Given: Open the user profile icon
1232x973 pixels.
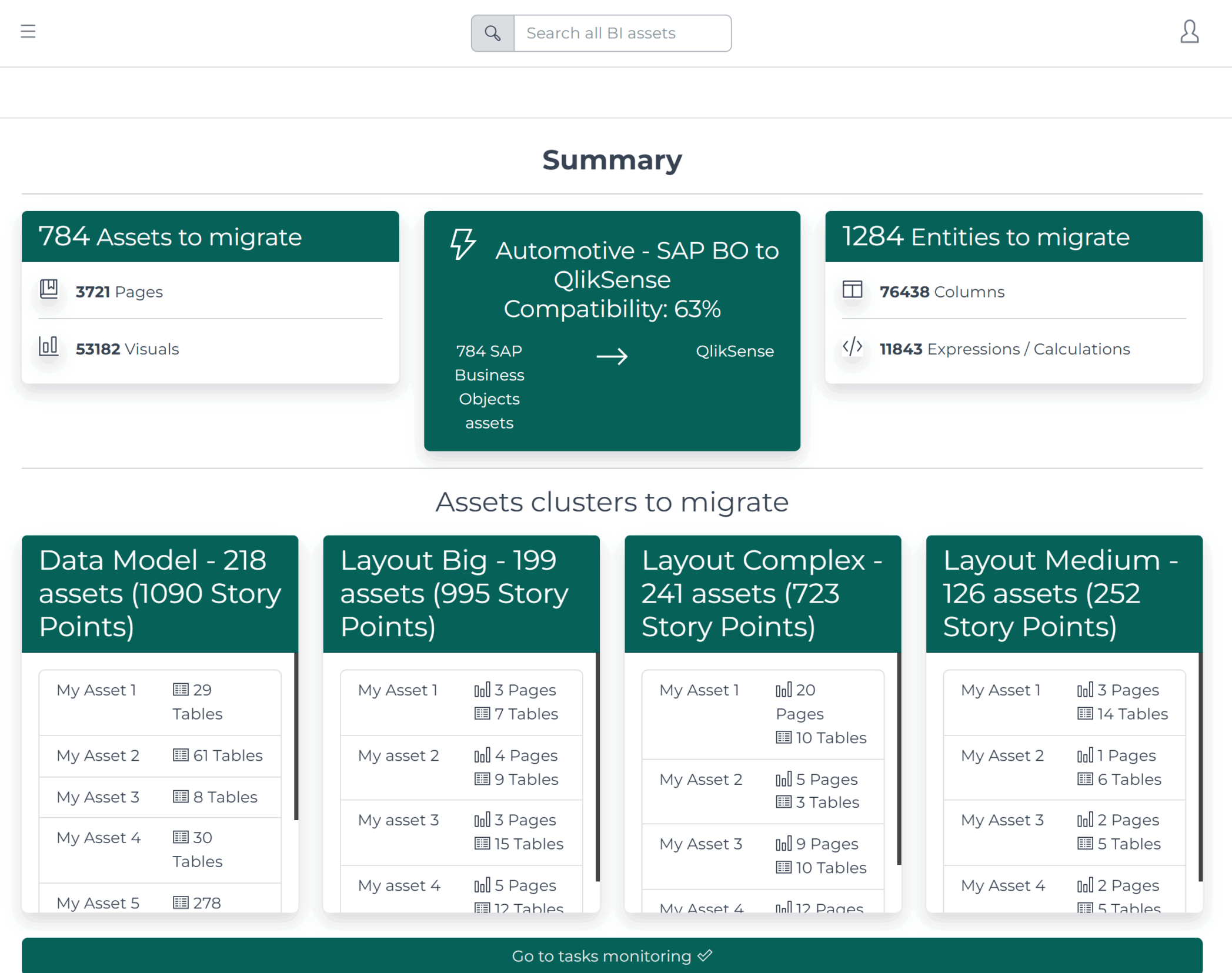Looking at the screenshot, I should point(1188,32).
